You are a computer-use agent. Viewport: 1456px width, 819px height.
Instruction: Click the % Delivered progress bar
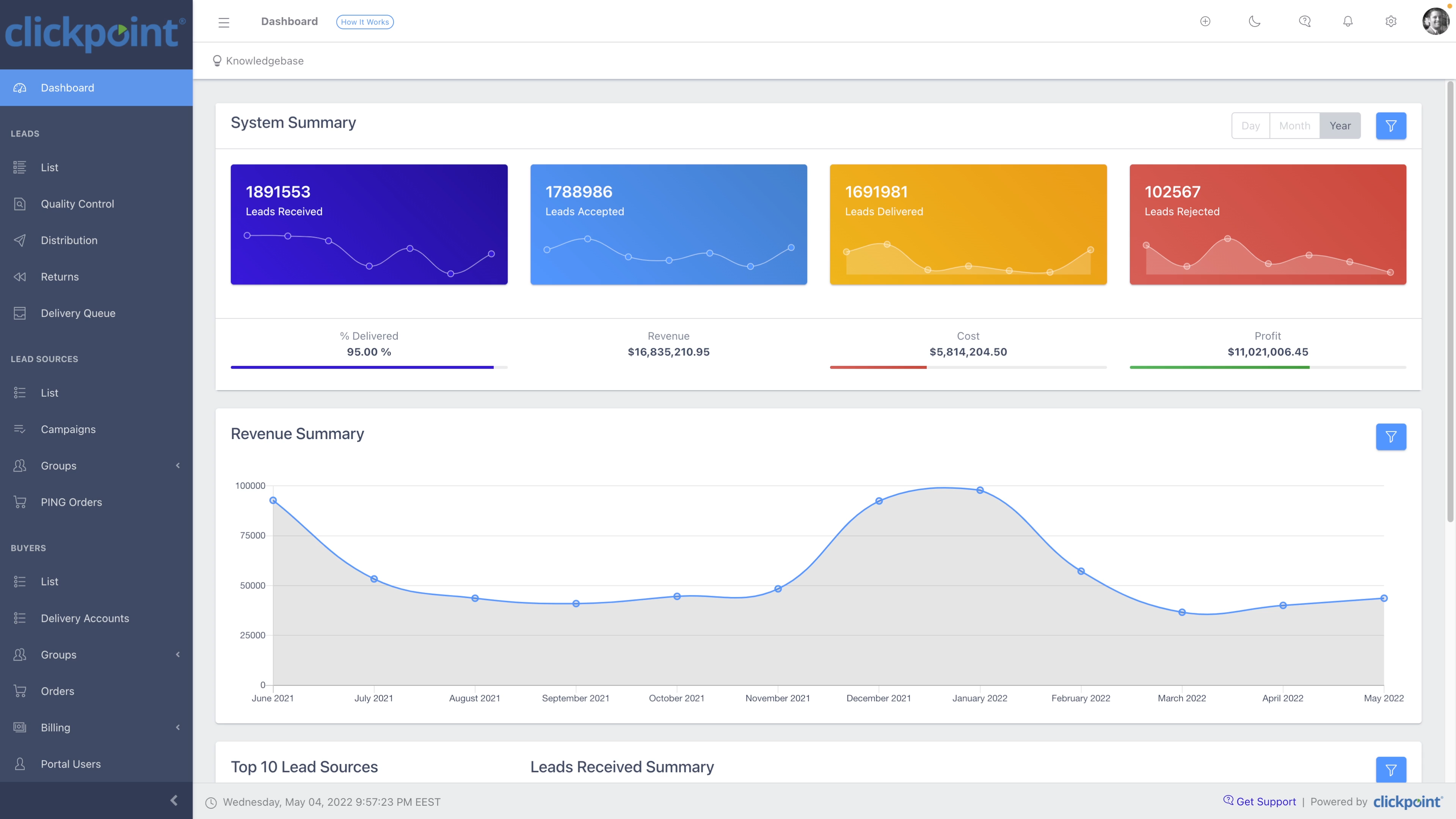coord(369,367)
